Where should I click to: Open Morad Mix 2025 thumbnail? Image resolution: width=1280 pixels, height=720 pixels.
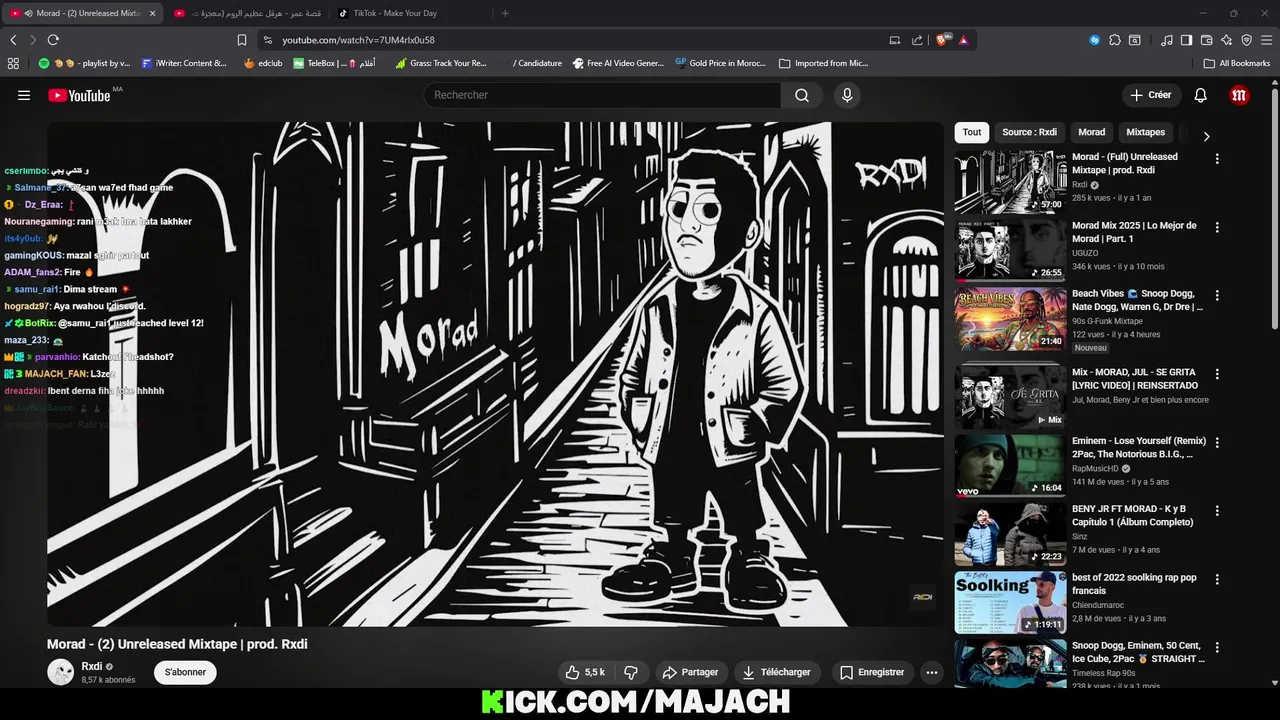(1010, 250)
